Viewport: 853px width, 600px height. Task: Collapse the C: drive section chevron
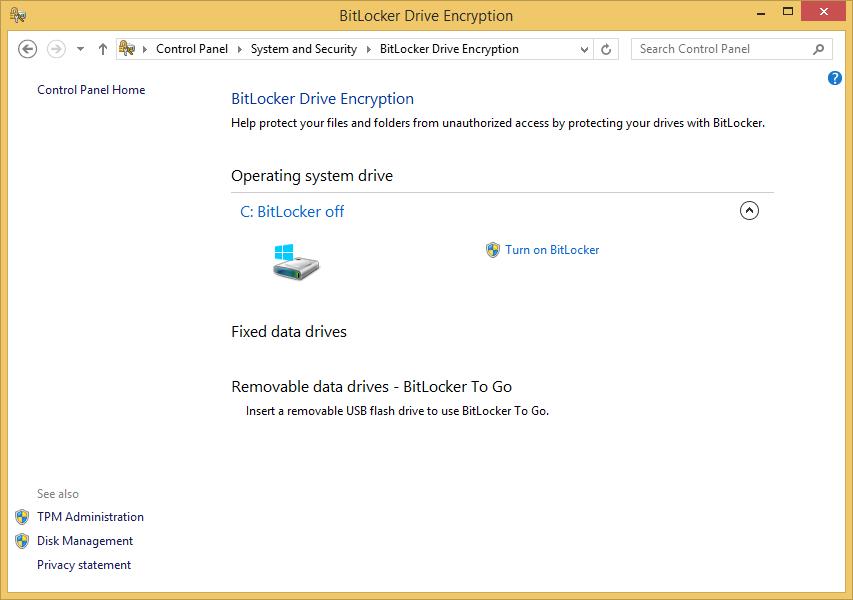point(749,211)
